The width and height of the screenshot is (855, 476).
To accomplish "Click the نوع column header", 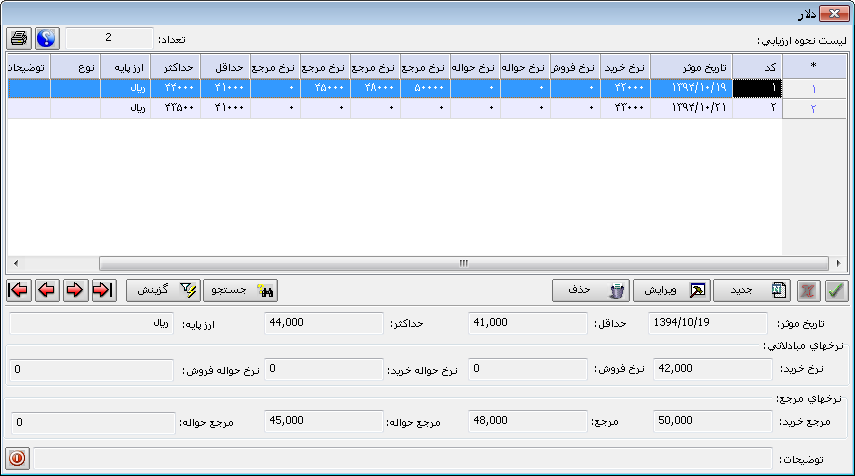I will coord(75,67).
